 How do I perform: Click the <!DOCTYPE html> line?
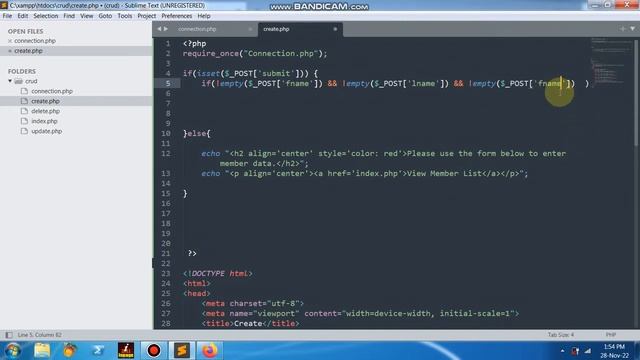point(218,273)
